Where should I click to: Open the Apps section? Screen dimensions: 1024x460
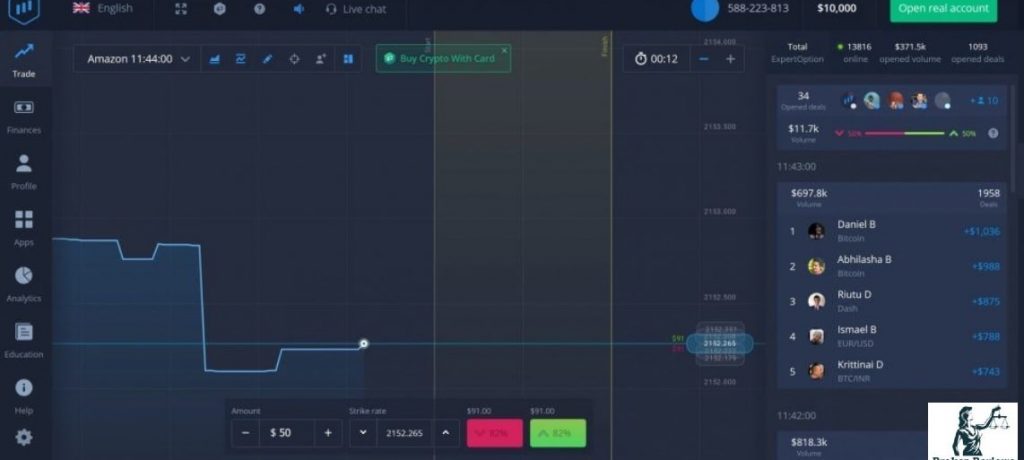[24, 228]
